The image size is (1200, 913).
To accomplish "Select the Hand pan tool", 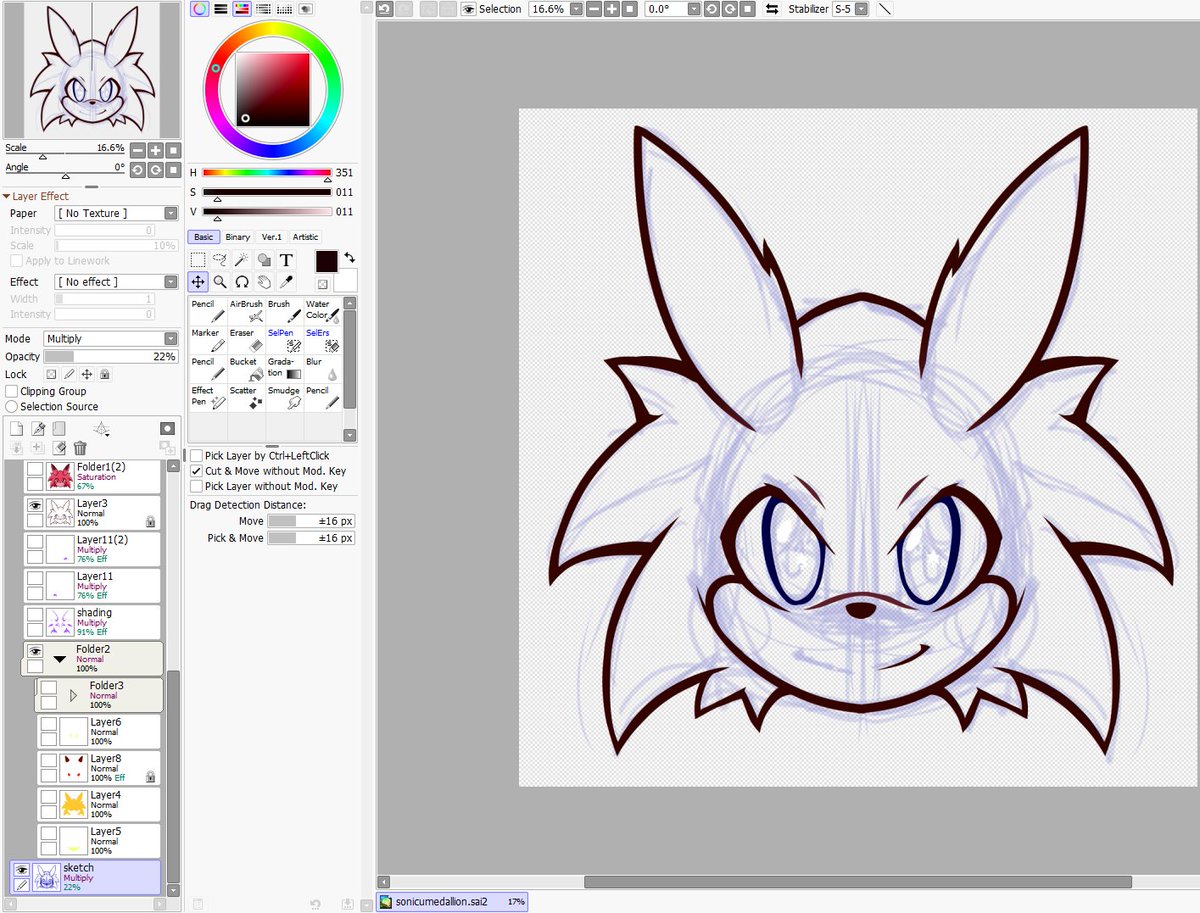I will (264, 282).
